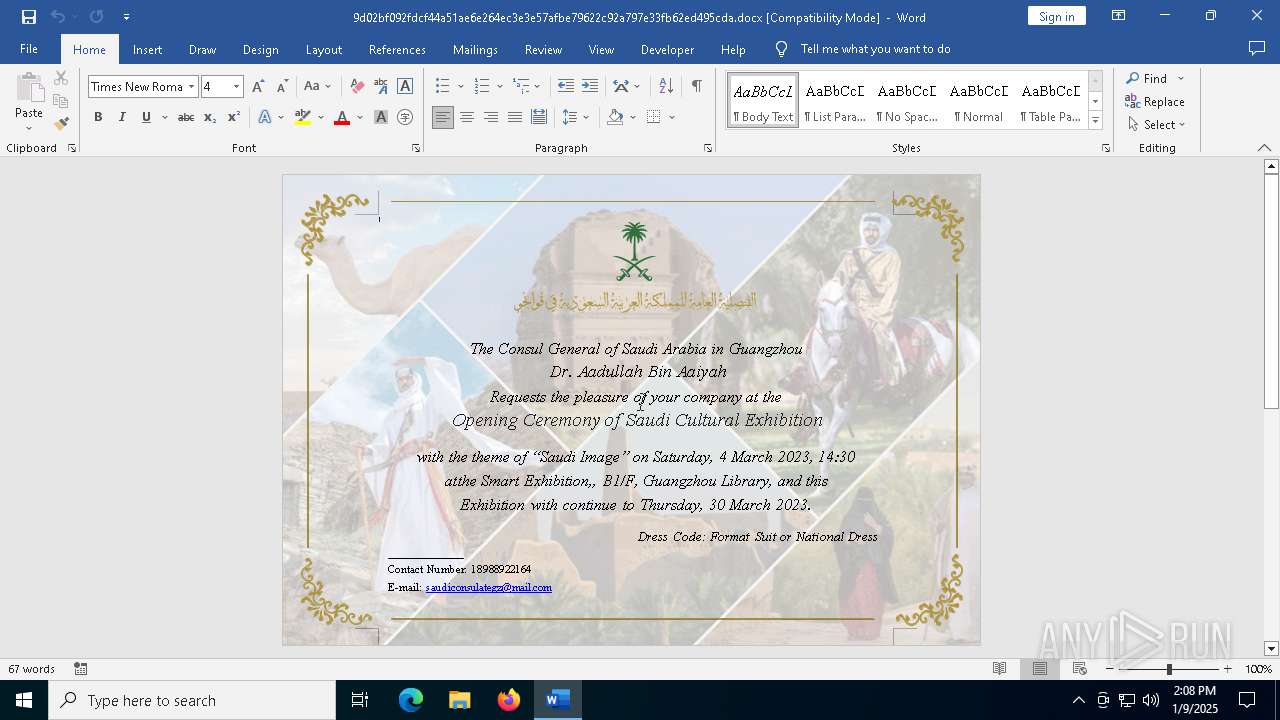
Task: Toggle Bold formatting
Action: (98, 118)
